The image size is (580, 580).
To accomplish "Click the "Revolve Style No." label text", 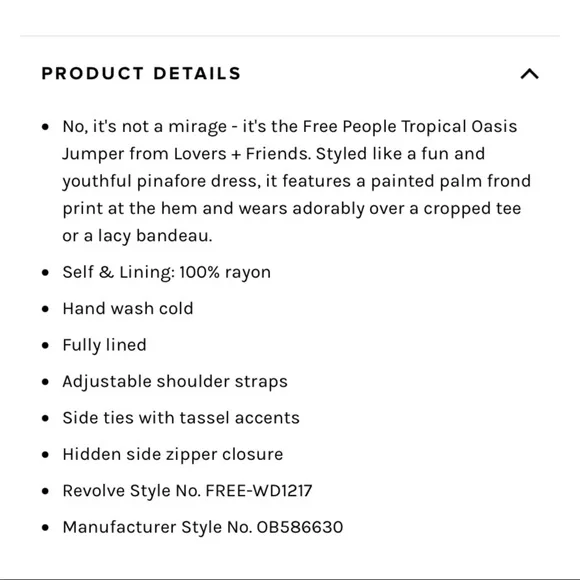I will (132, 491).
